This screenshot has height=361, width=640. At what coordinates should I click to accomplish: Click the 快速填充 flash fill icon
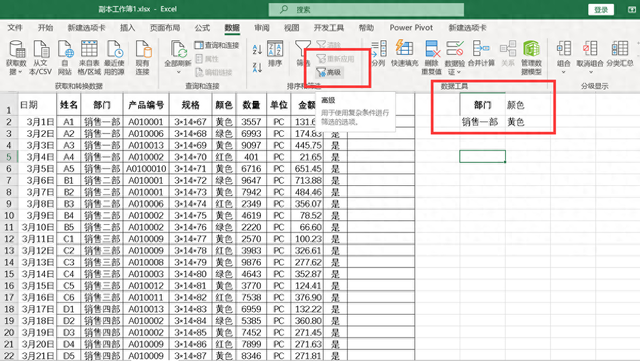(x=404, y=49)
